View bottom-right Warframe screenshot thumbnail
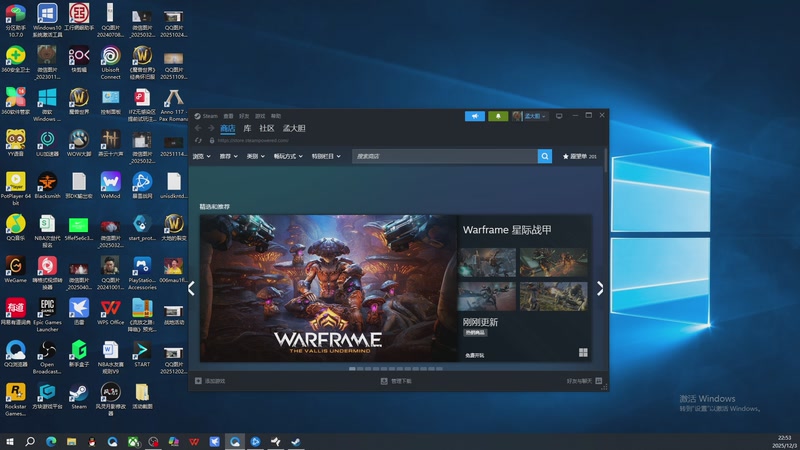Screen dimensions: 800x450 [x=554, y=296]
